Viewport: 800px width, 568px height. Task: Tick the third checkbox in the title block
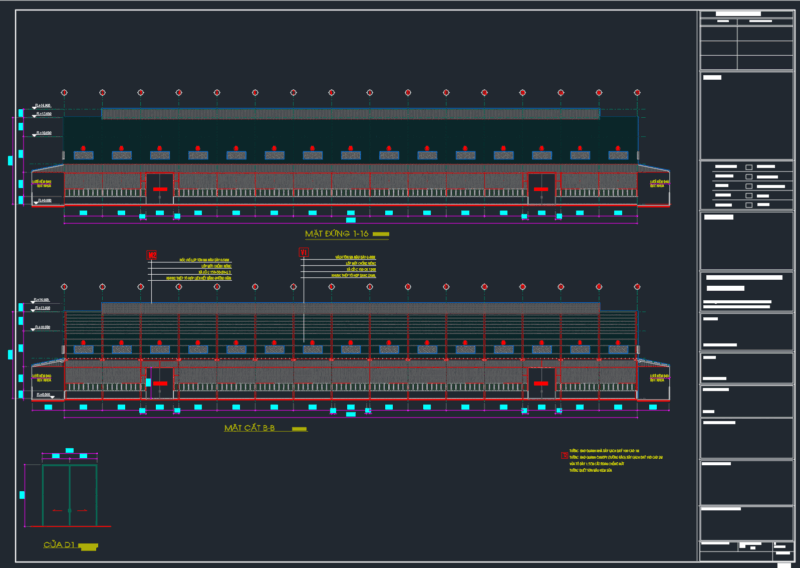click(x=749, y=185)
